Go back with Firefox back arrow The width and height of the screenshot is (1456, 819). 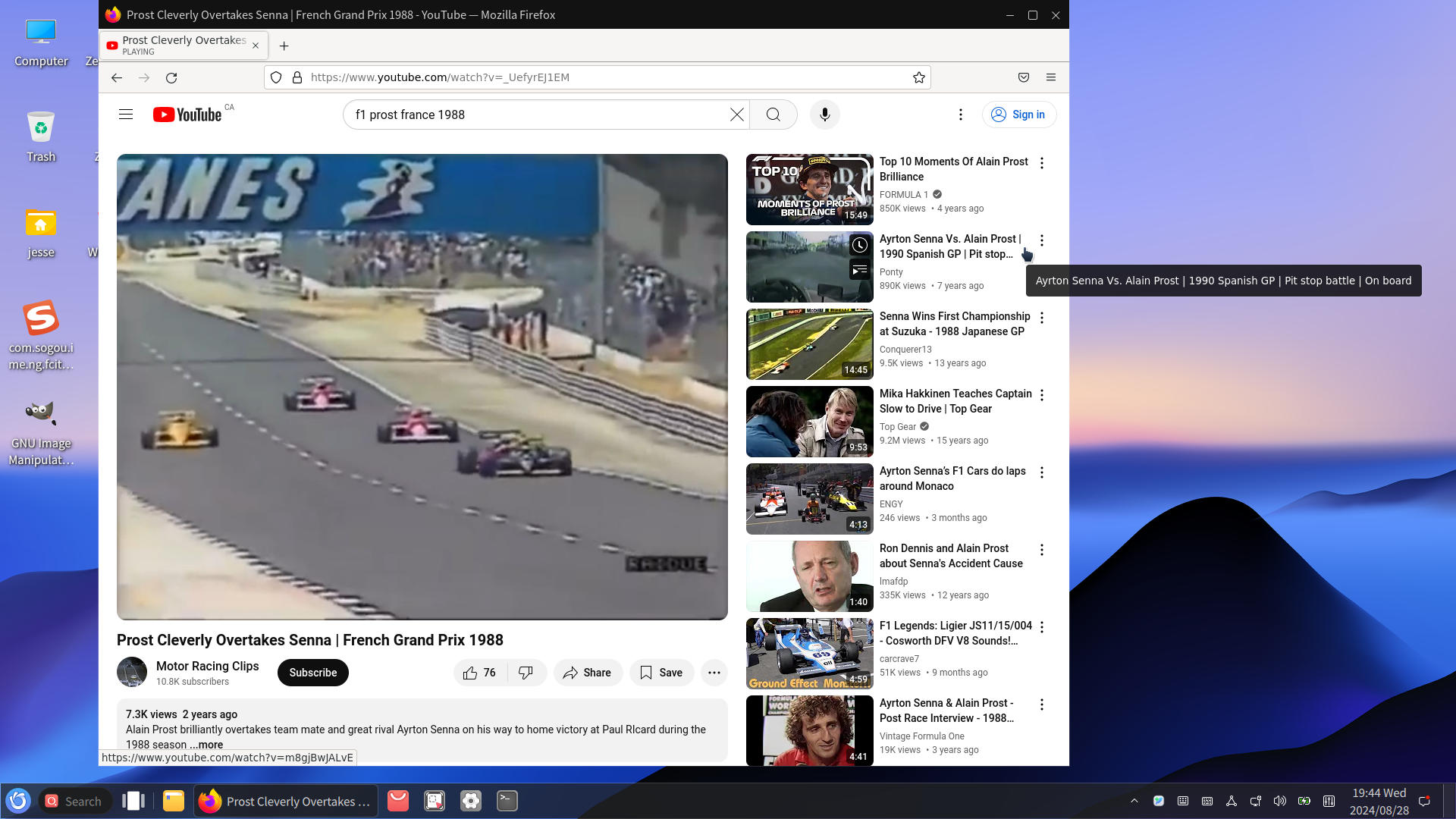coord(117,77)
